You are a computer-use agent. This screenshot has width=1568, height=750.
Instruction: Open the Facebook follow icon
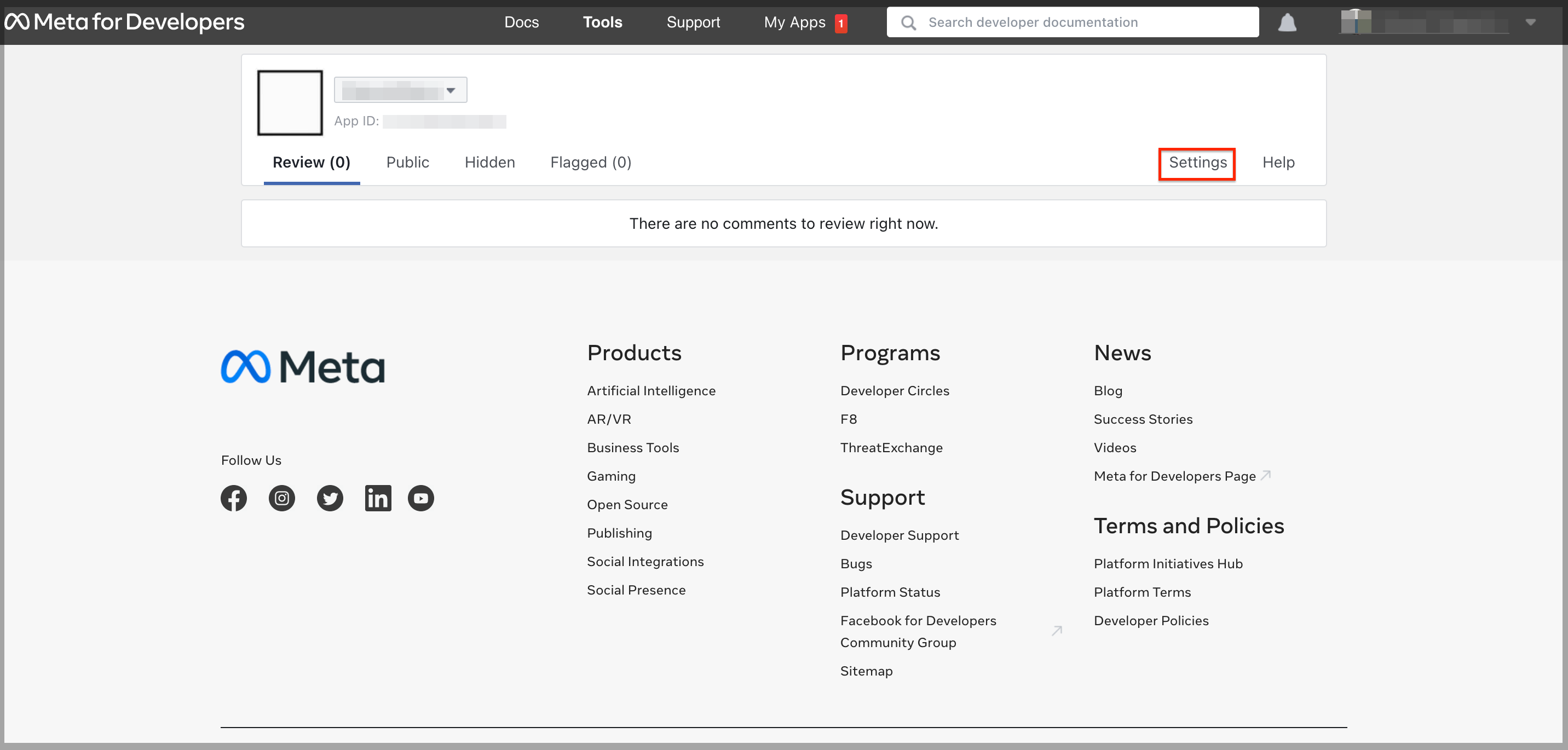point(234,498)
